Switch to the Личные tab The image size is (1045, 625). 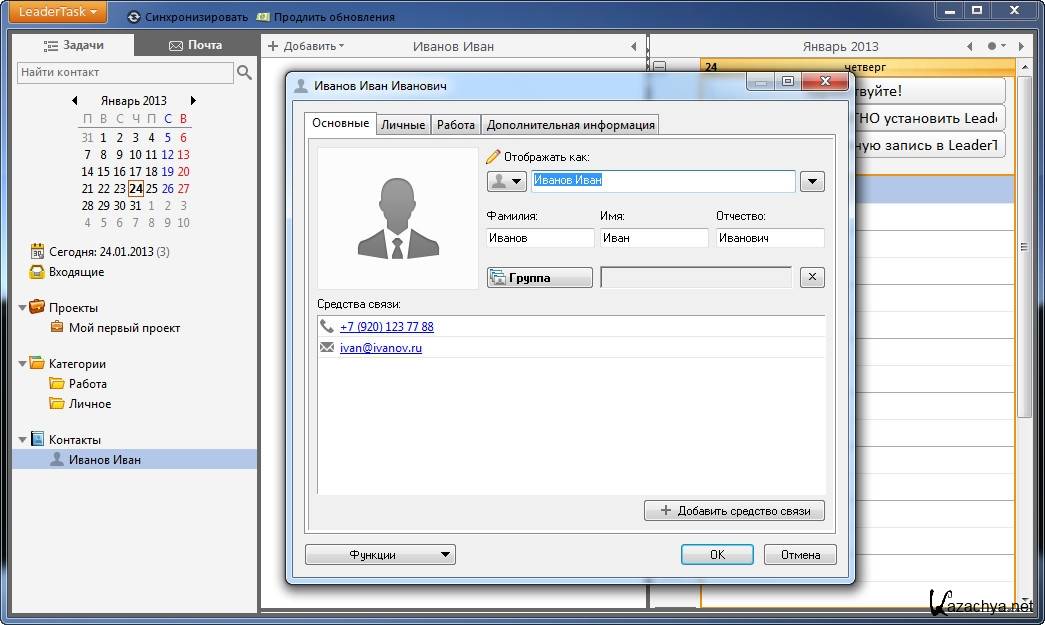coord(403,125)
